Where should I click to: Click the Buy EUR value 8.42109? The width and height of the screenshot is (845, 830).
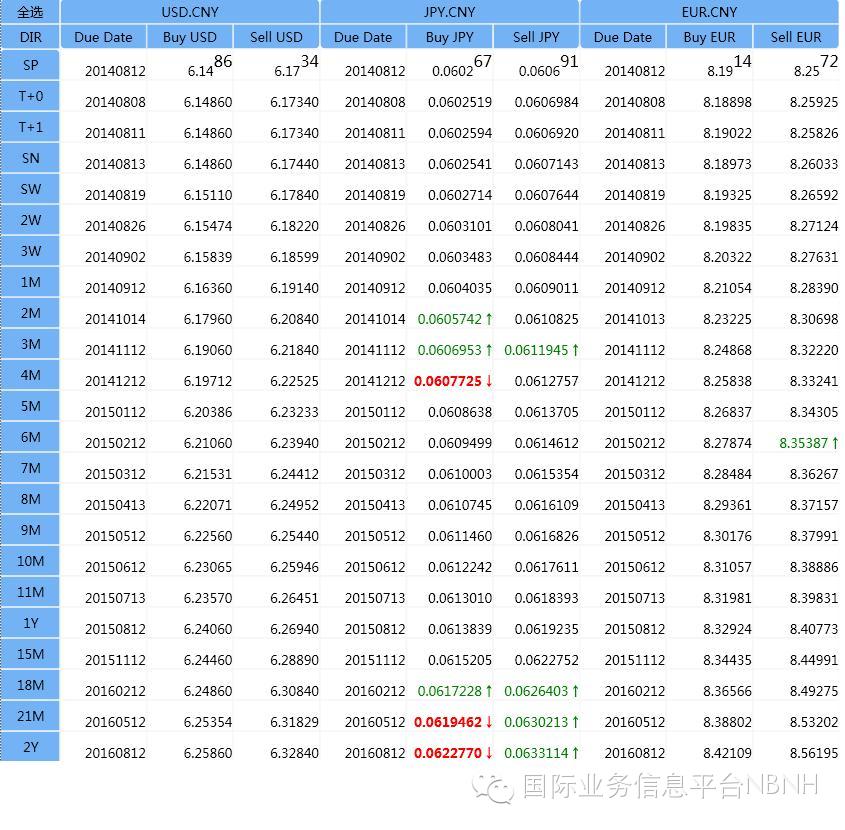[x=727, y=753]
